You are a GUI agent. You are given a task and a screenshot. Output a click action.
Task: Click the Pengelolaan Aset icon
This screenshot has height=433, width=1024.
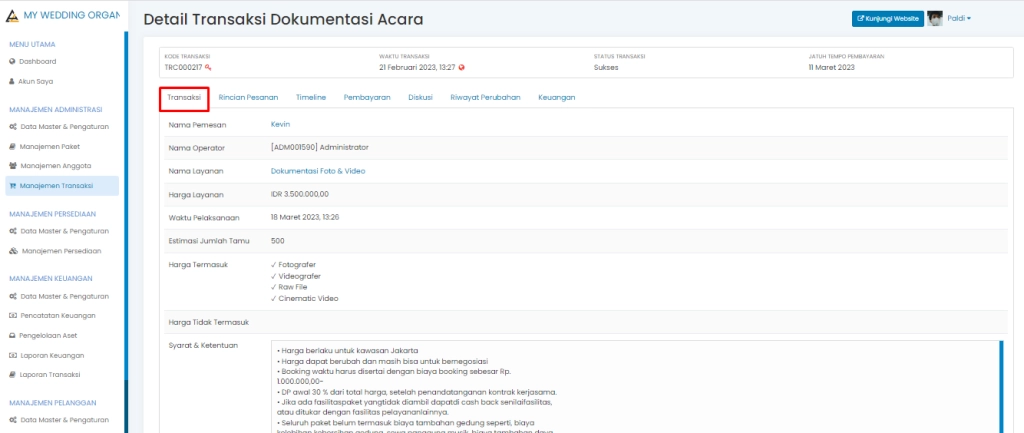tap(12, 336)
